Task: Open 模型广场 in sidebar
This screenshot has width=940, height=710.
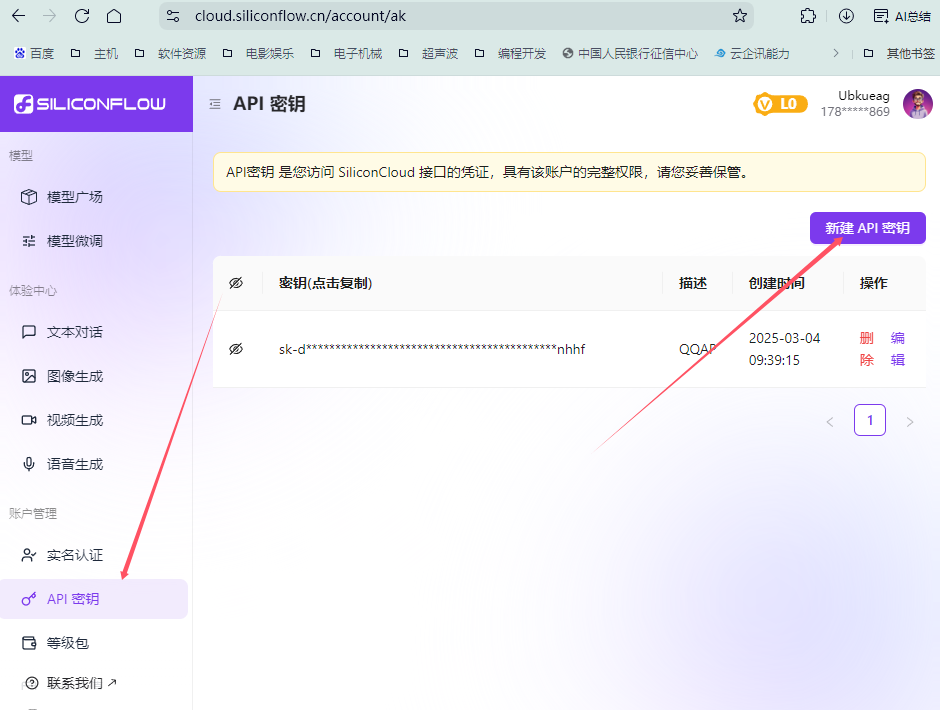Action: 62,197
